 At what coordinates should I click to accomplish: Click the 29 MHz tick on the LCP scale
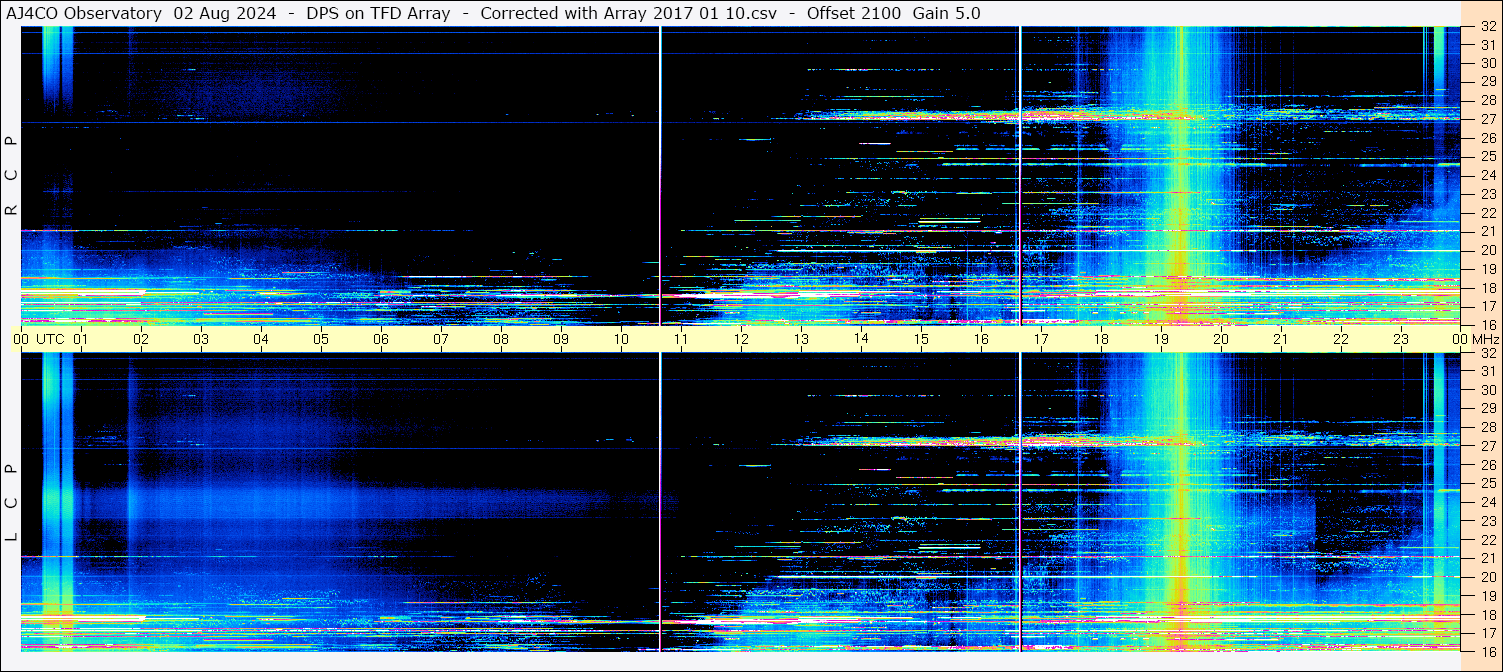[x=1488, y=408]
